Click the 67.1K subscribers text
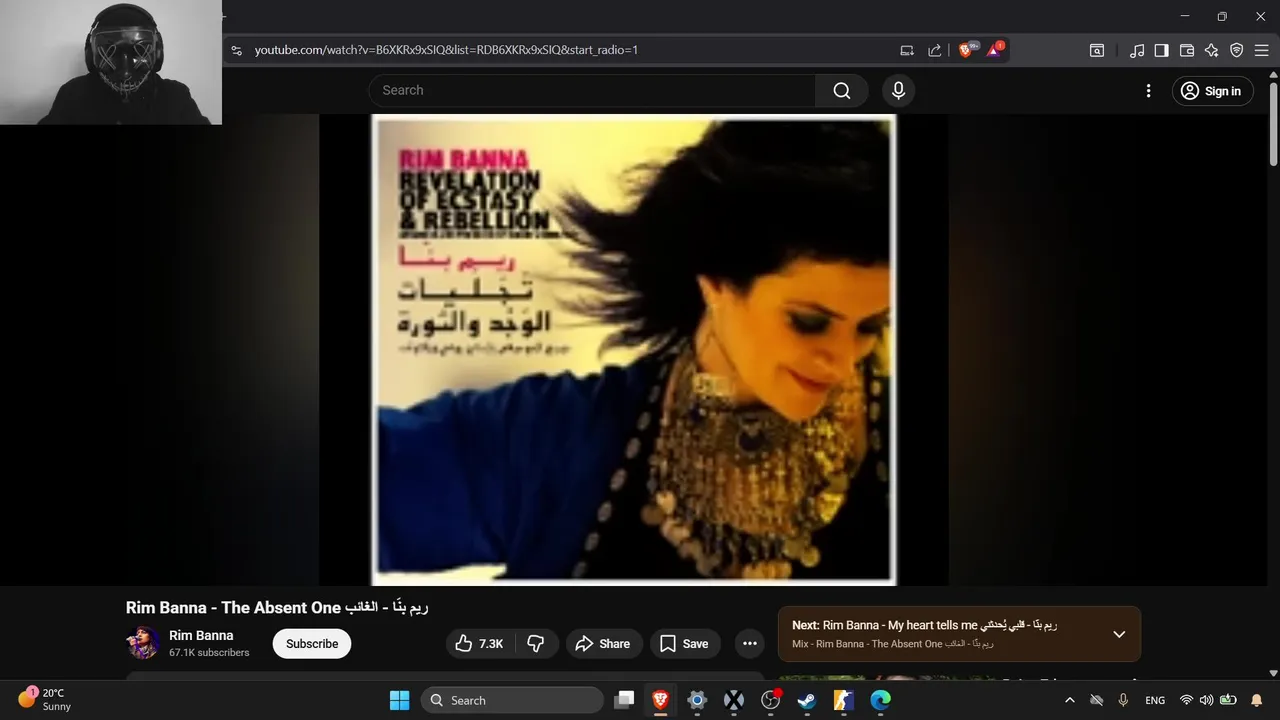 209,652
